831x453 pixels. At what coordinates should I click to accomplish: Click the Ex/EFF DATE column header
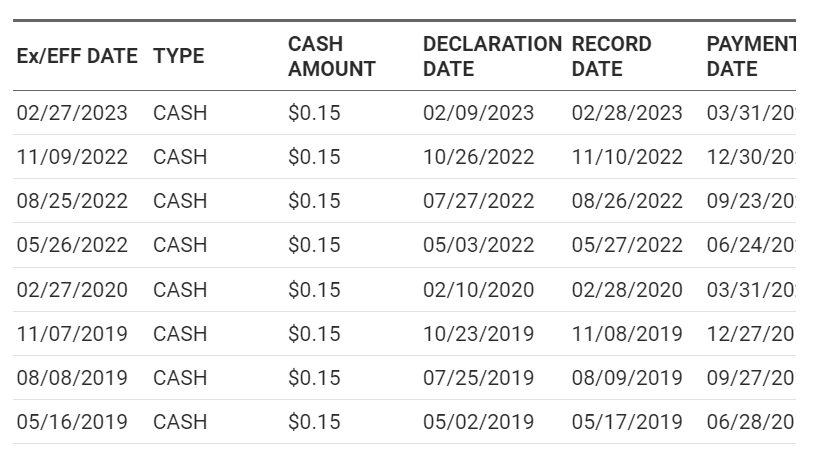(x=77, y=57)
